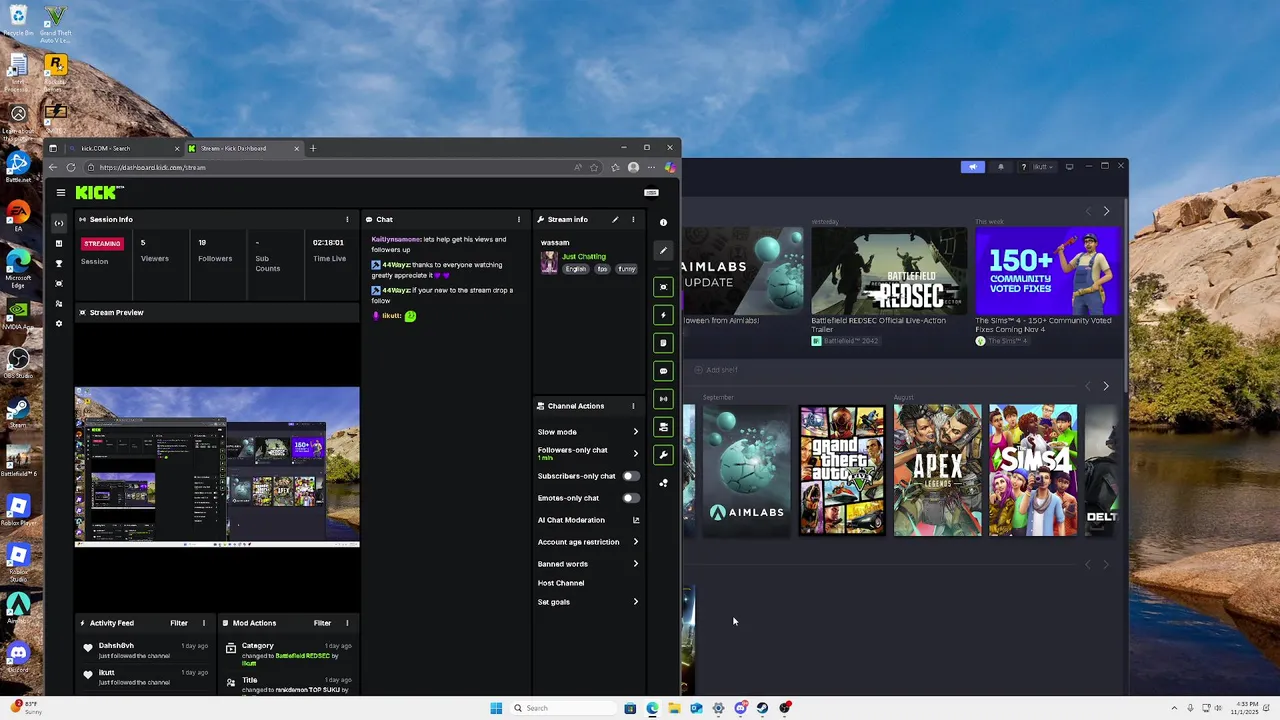The width and height of the screenshot is (1280, 720).
Task: Switch to kick.COM - Search tab
Action: tap(123, 148)
